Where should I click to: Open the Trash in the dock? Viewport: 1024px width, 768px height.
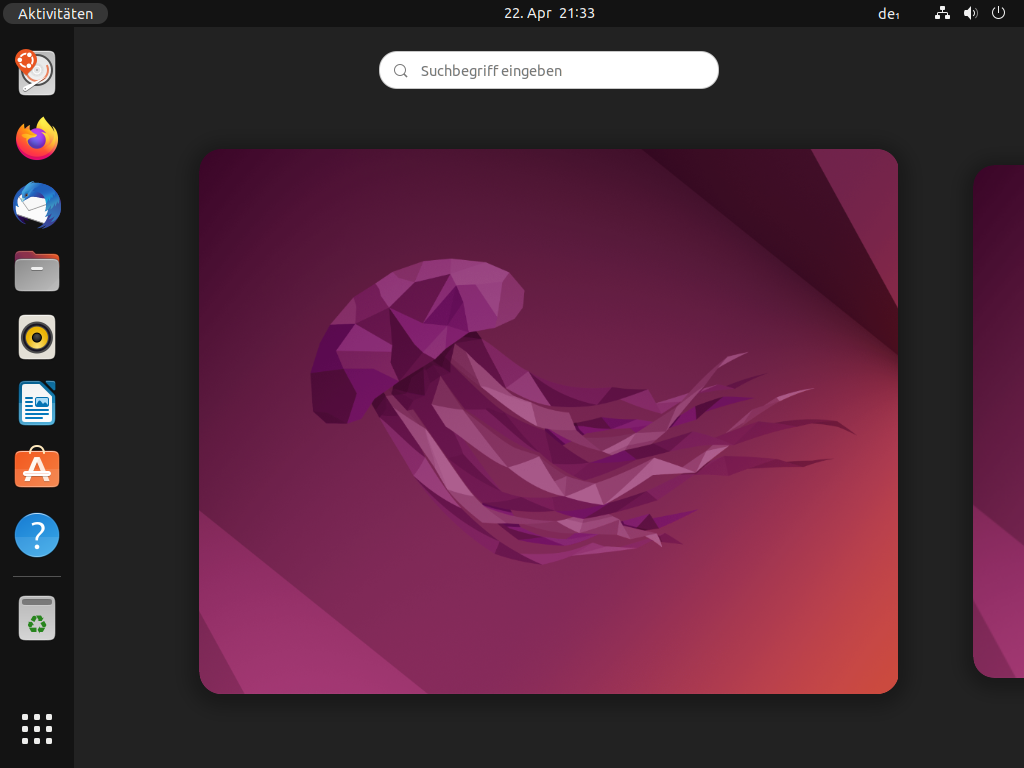click(37, 618)
